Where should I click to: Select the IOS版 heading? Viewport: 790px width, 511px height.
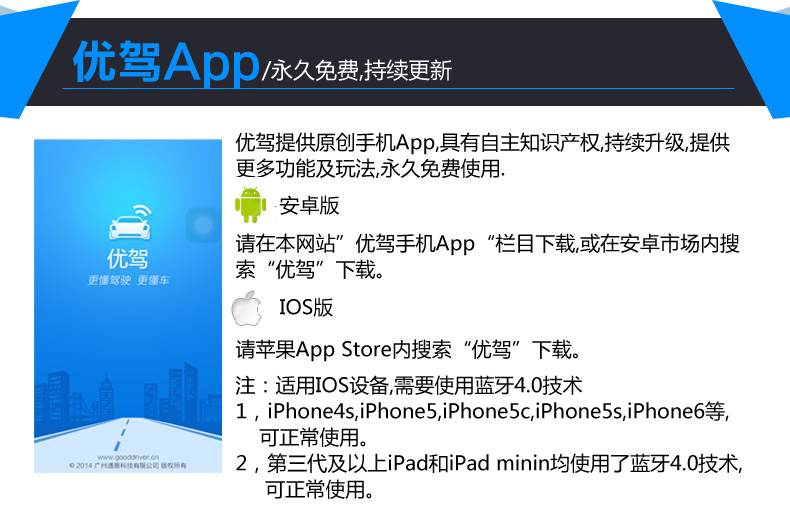pyautogui.click(x=306, y=307)
